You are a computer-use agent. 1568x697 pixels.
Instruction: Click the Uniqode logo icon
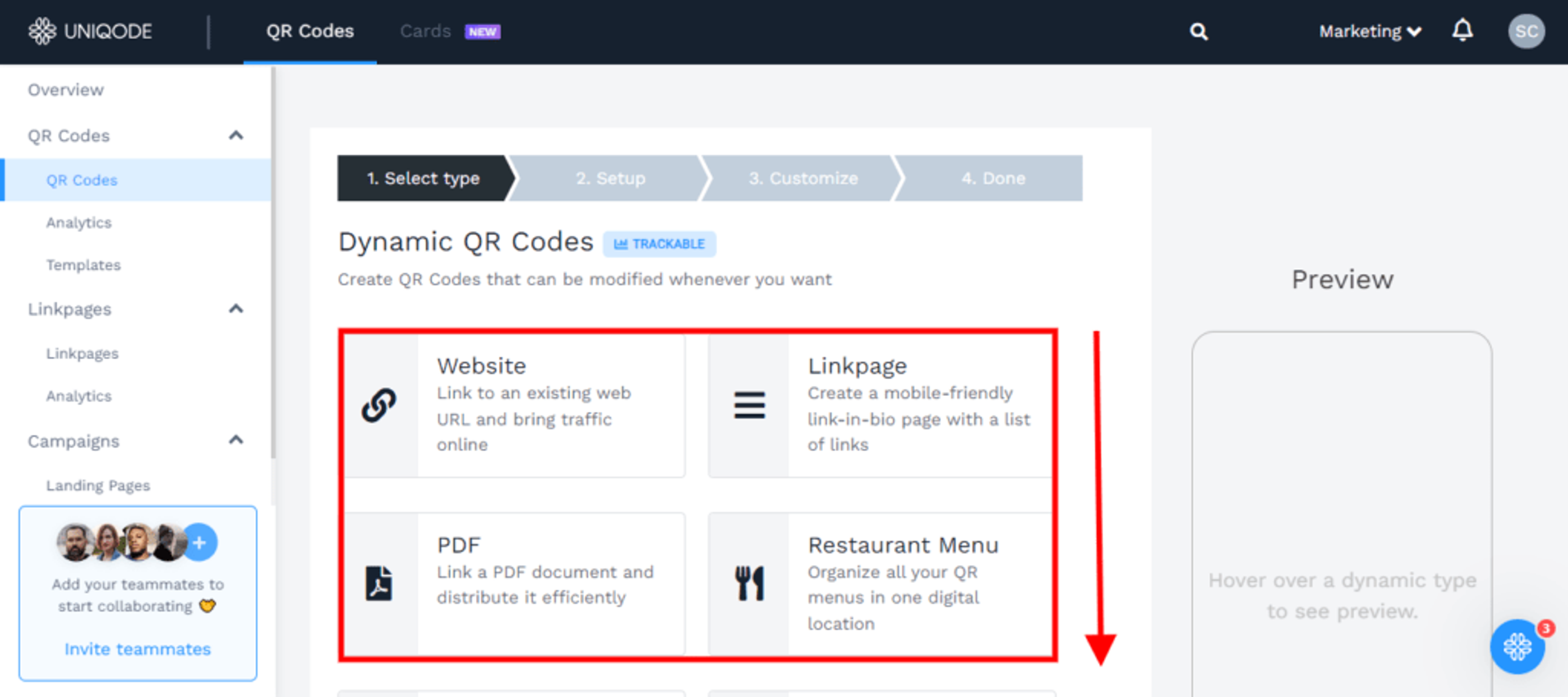(x=42, y=31)
